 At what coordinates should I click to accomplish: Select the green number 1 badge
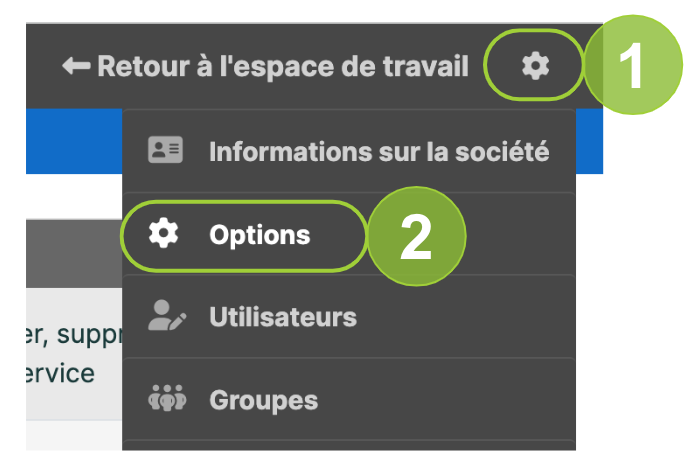pyautogui.click(x=633, y=65)
